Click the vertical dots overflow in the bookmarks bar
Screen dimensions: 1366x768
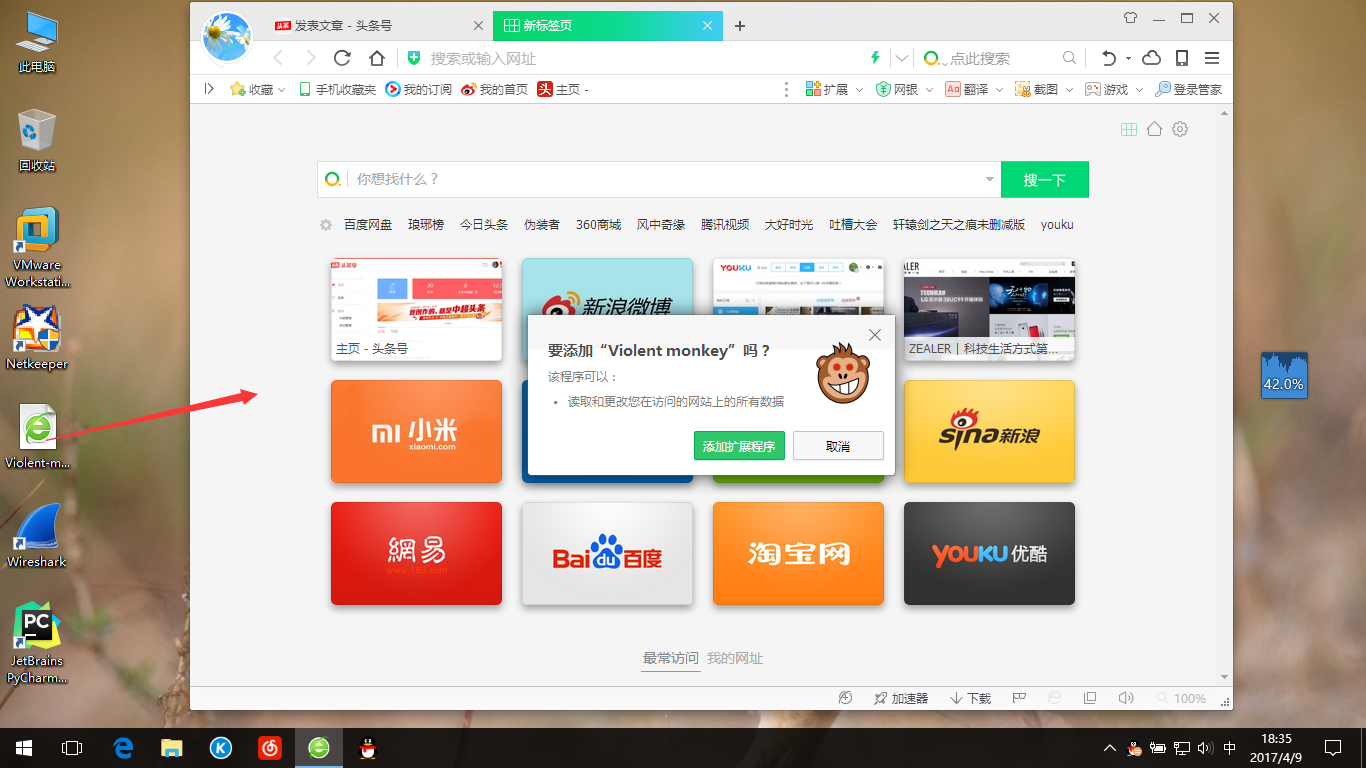787,89
